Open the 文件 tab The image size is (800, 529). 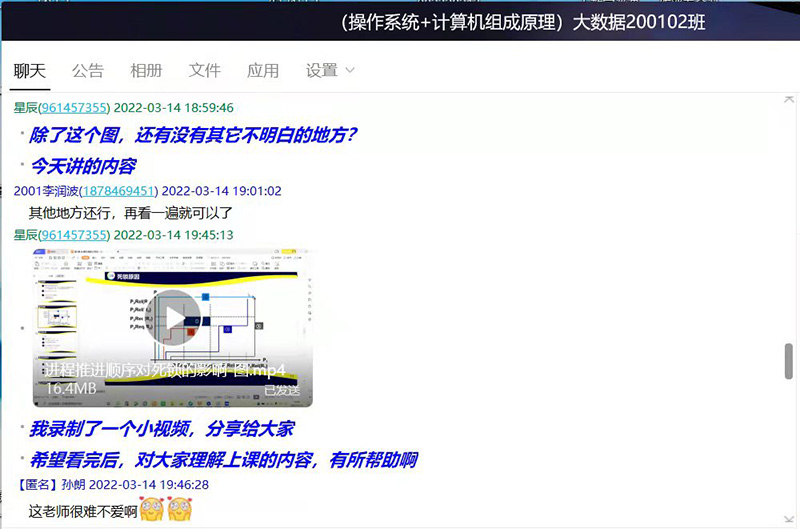pyautogui.click(x=205, y=70)
